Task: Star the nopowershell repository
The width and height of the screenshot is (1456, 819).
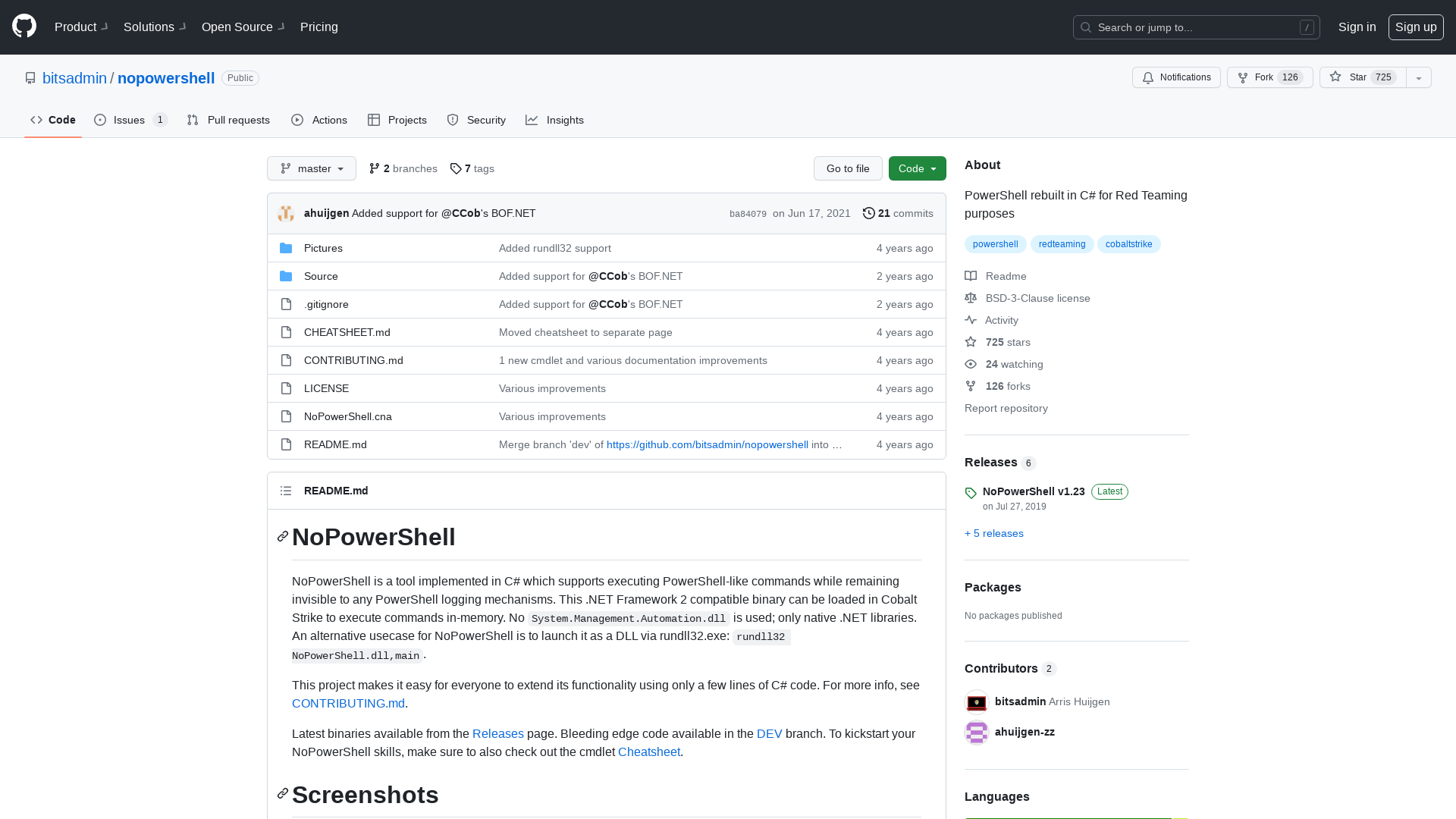Action: coord(1363,77)
